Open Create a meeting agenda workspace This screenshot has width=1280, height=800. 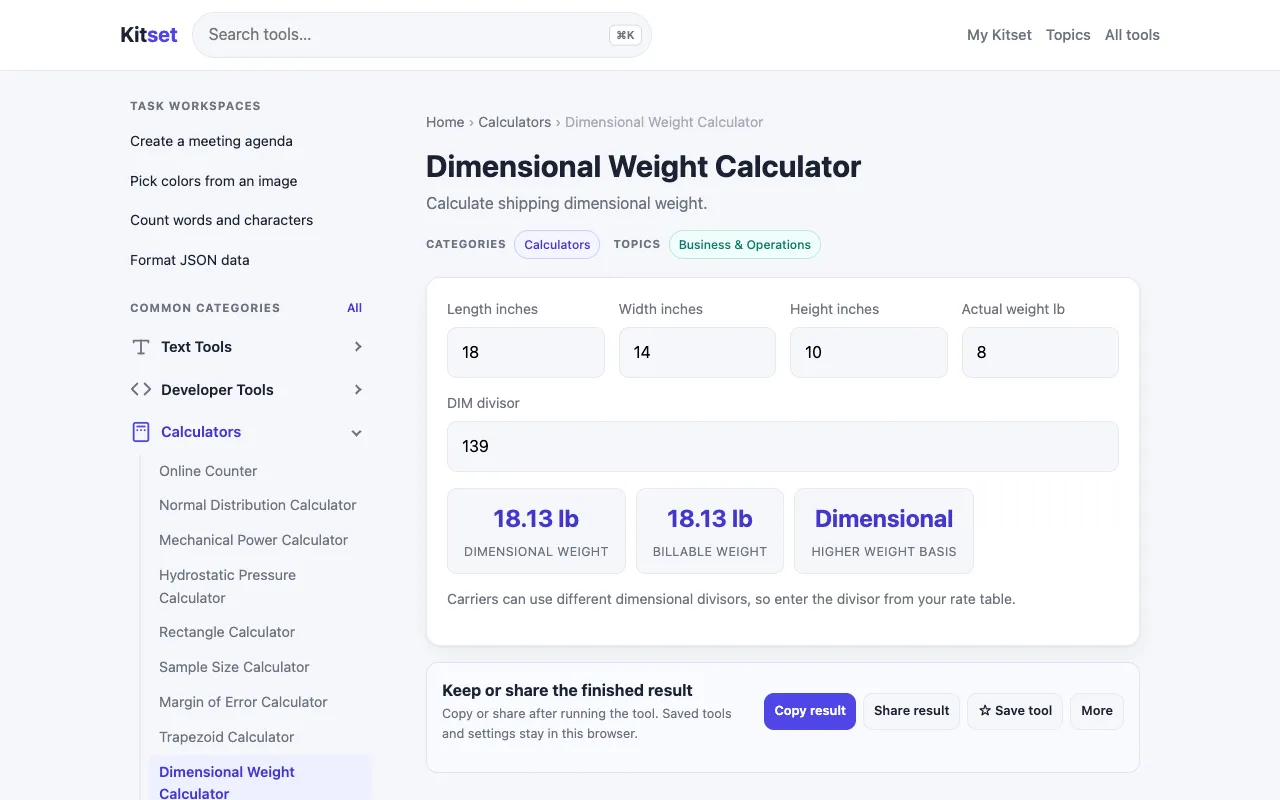coord(211,141)
